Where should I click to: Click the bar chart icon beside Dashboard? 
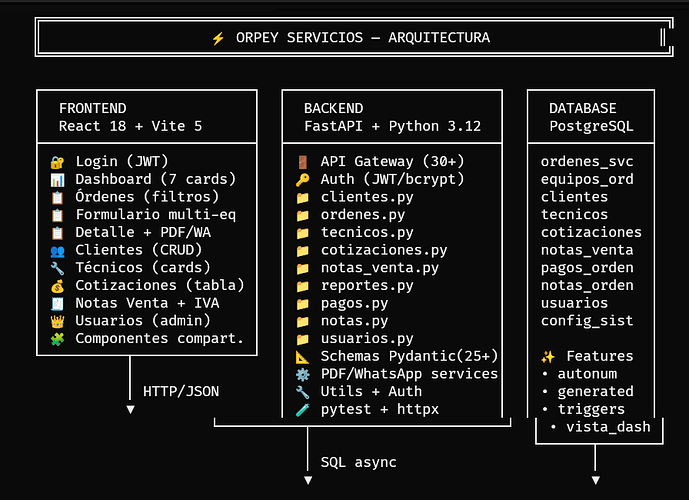(57, 180)
